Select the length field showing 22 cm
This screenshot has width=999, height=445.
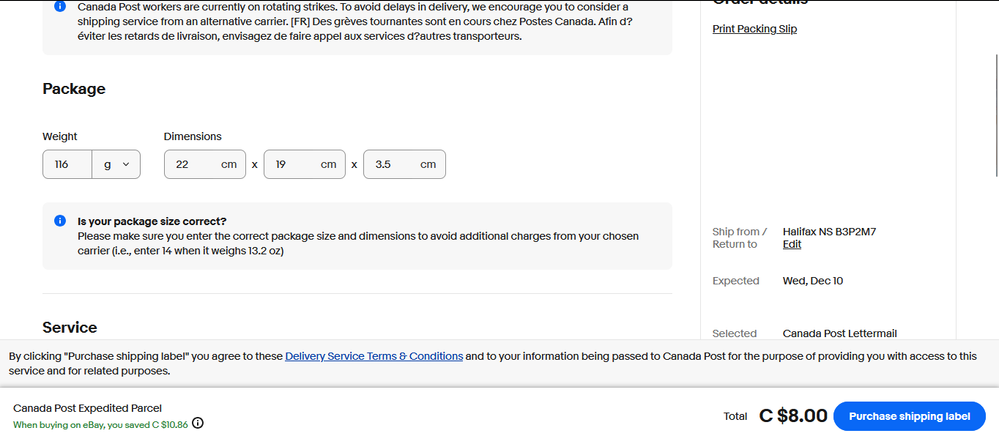(x=204, y=164)
